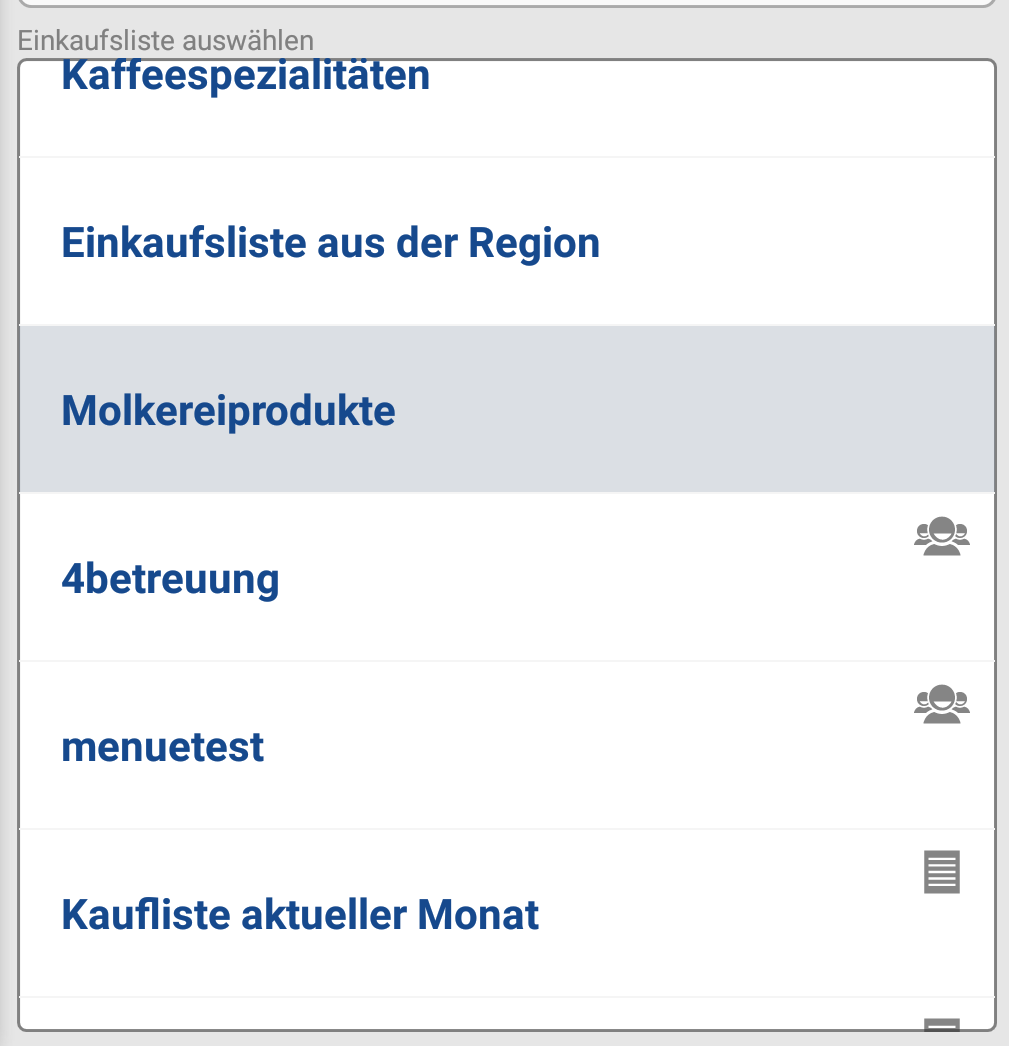The width and height of the screenshot is (1009, 1046).
Task: Open the 4betreuung shared list
Action: point(170,579)
